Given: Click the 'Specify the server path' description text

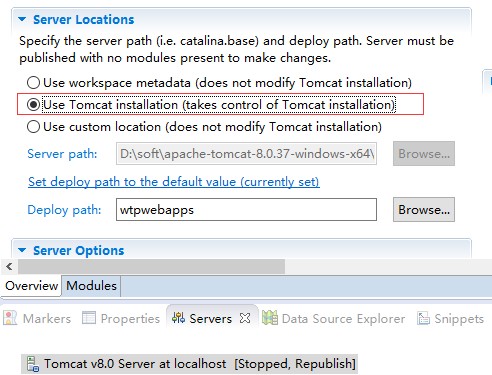Looking at the screenshot, I should point(236,49).
